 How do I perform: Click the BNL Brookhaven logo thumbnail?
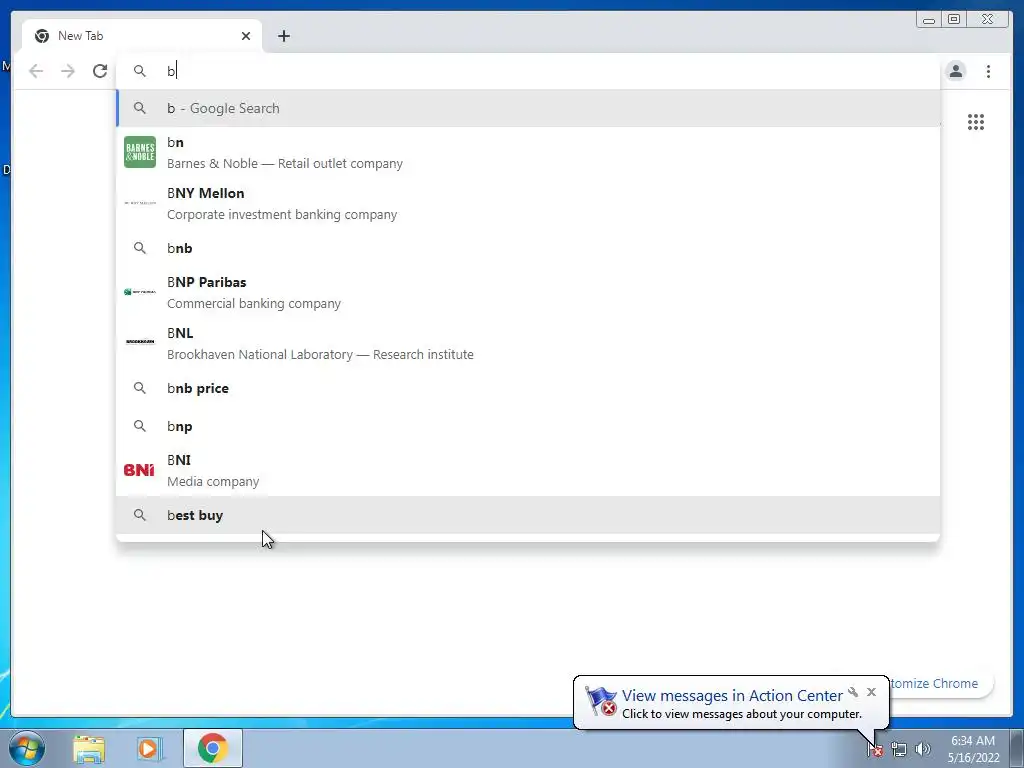(140, 342)
